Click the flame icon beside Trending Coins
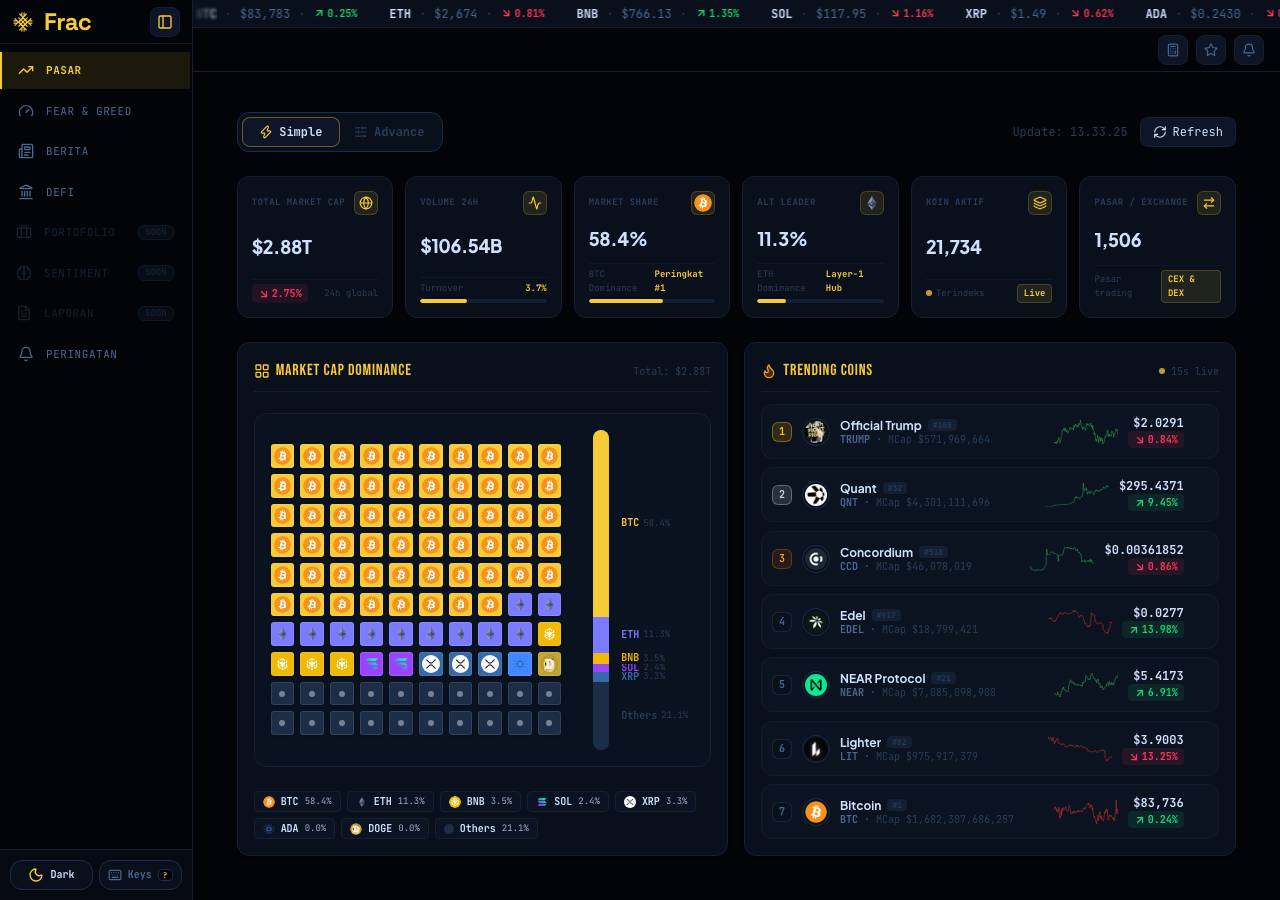 769,371
